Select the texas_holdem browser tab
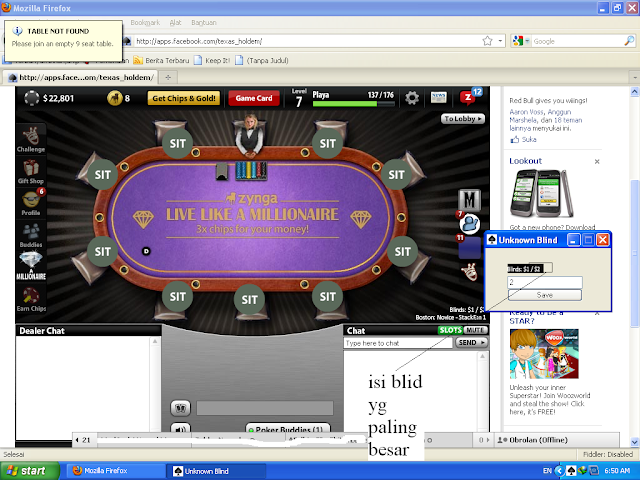The image size is (640, 480). point(81,77)
